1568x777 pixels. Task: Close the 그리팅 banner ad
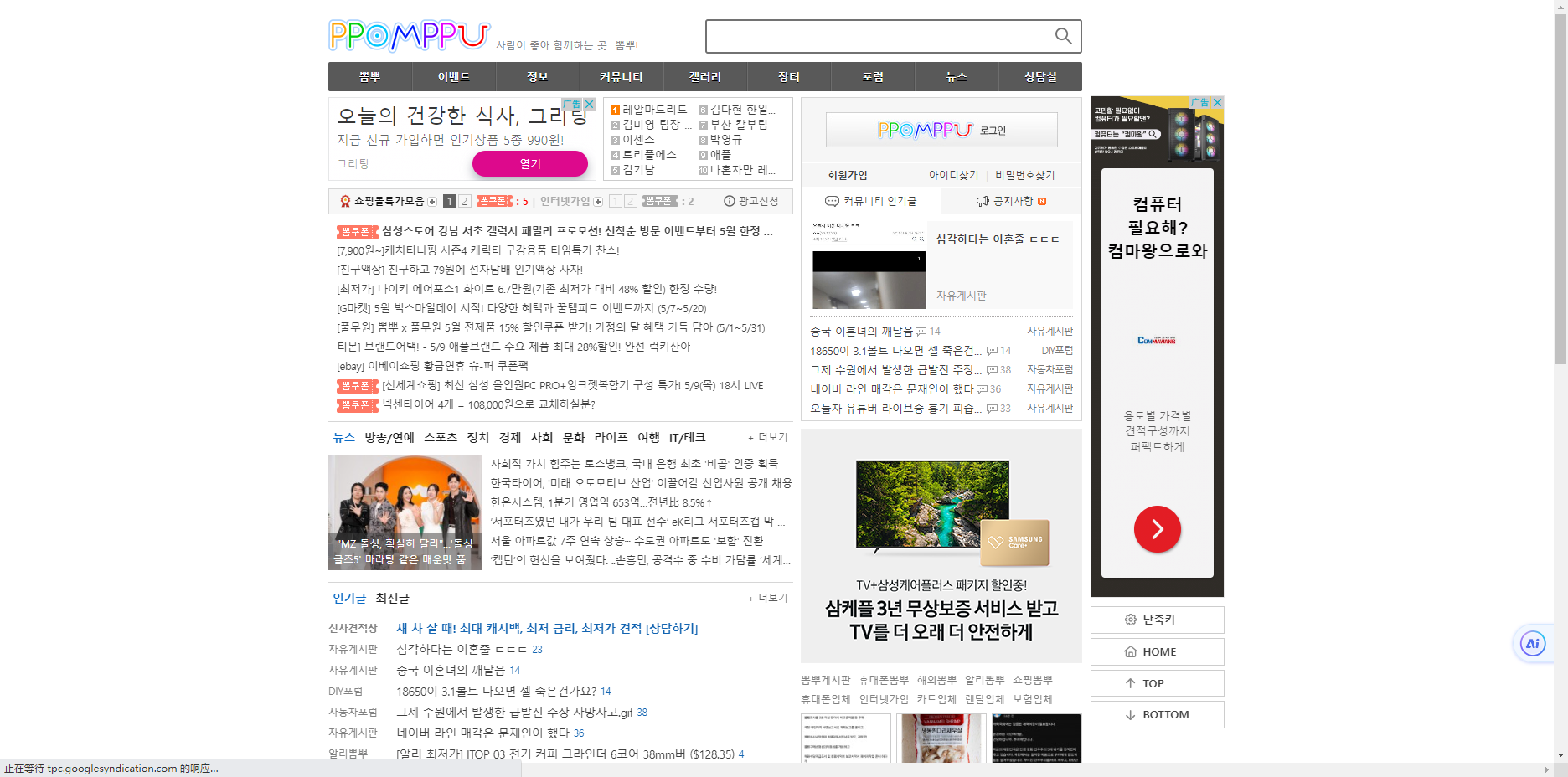pyautogui.click(x=589, y=104)
